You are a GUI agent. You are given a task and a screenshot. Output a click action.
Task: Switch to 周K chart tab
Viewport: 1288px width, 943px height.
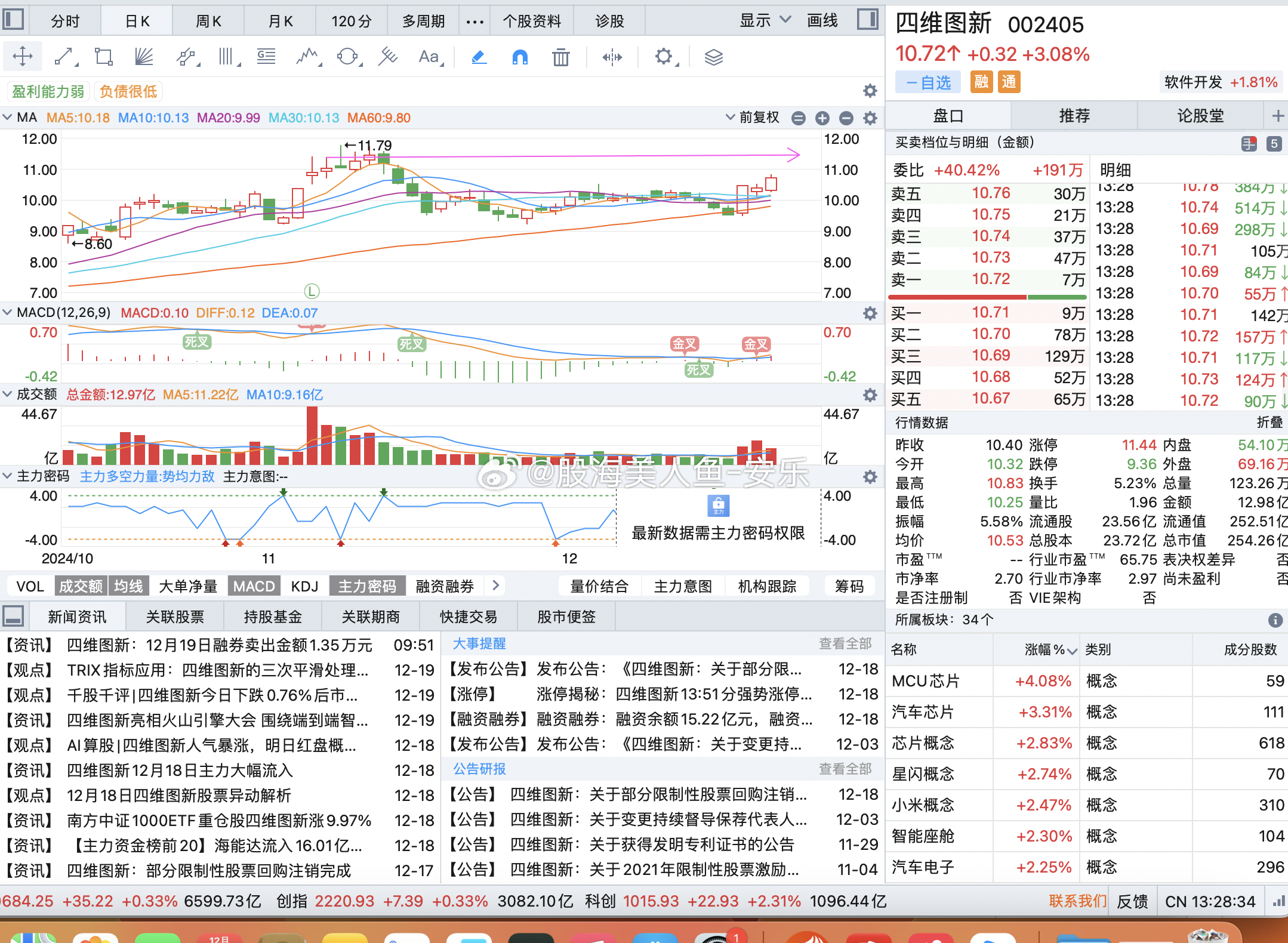[x=208, y=21]
